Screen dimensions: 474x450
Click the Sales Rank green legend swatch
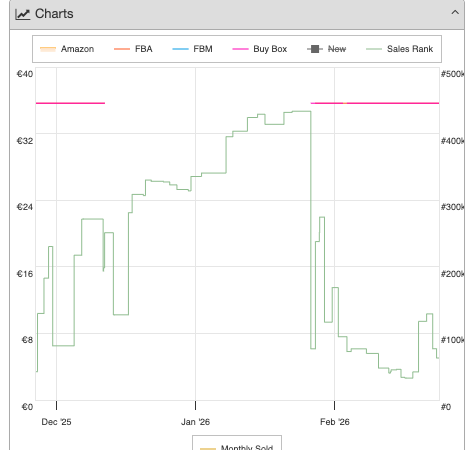374,49
